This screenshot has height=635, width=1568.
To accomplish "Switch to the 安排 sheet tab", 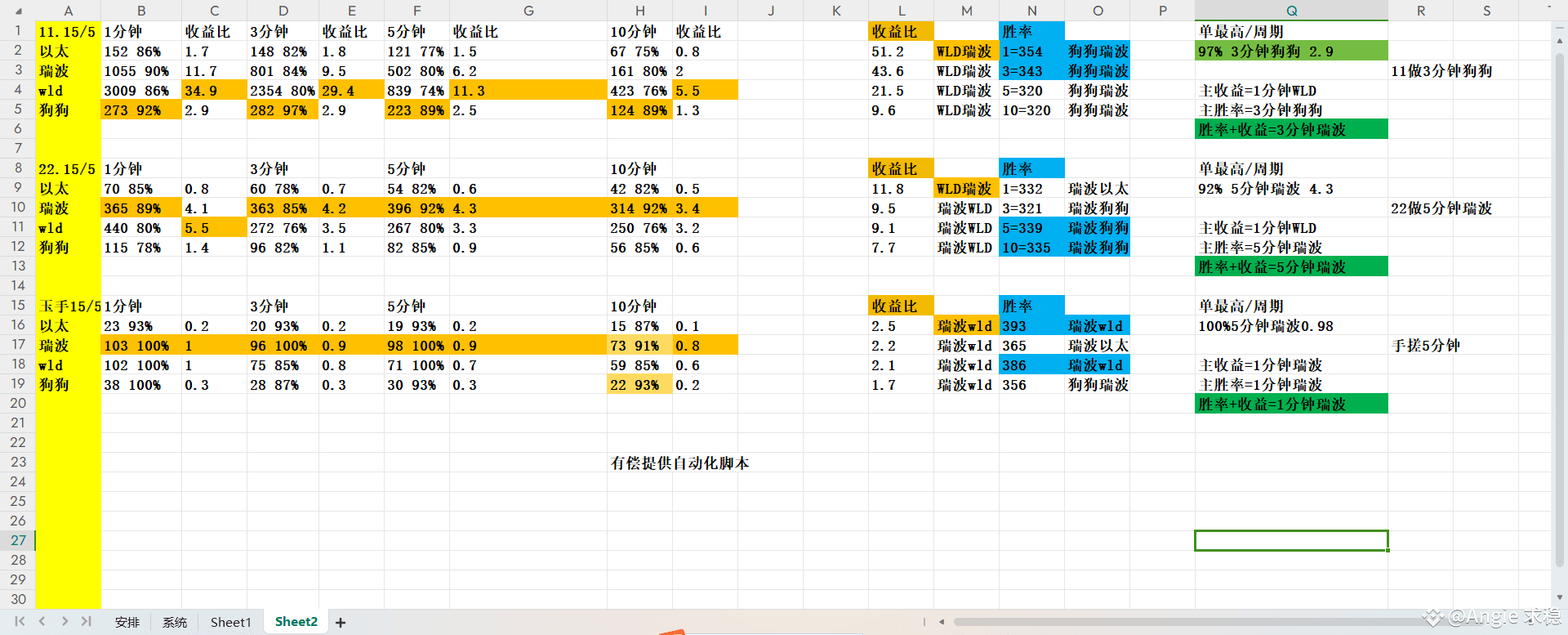I will click(x=127, y=622).
